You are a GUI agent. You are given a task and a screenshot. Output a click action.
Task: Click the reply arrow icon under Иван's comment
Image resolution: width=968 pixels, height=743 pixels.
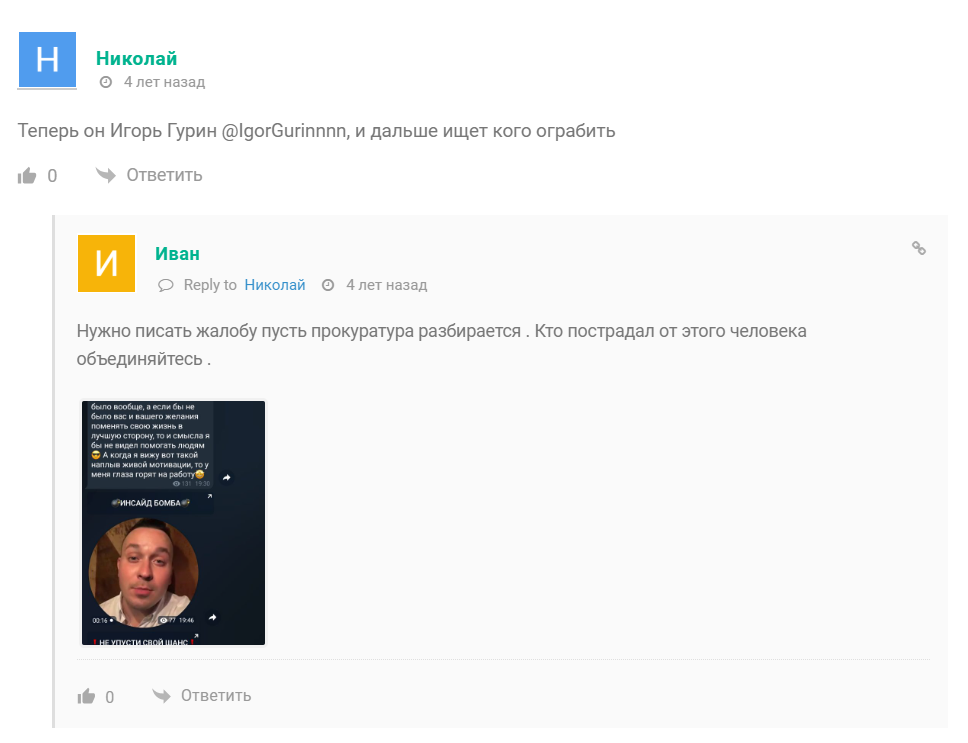coord(161,696)
